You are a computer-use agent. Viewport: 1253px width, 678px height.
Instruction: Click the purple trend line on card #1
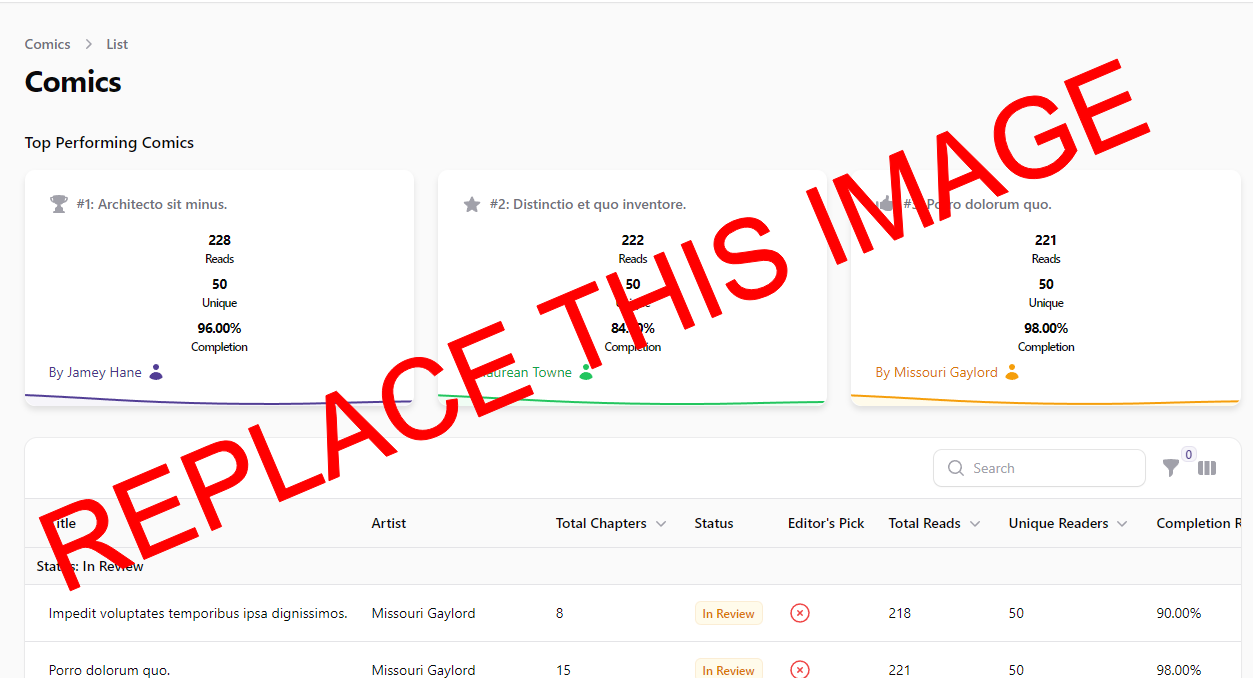(x=220, y=399)
